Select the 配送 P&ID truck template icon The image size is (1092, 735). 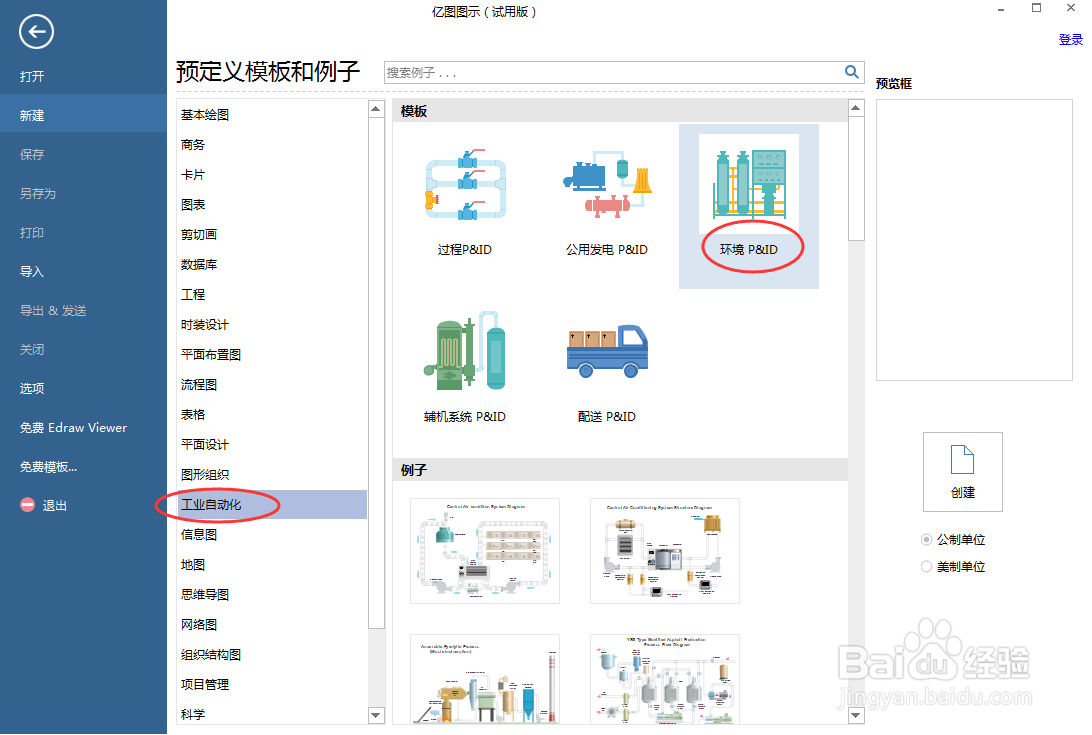(607, 351)
